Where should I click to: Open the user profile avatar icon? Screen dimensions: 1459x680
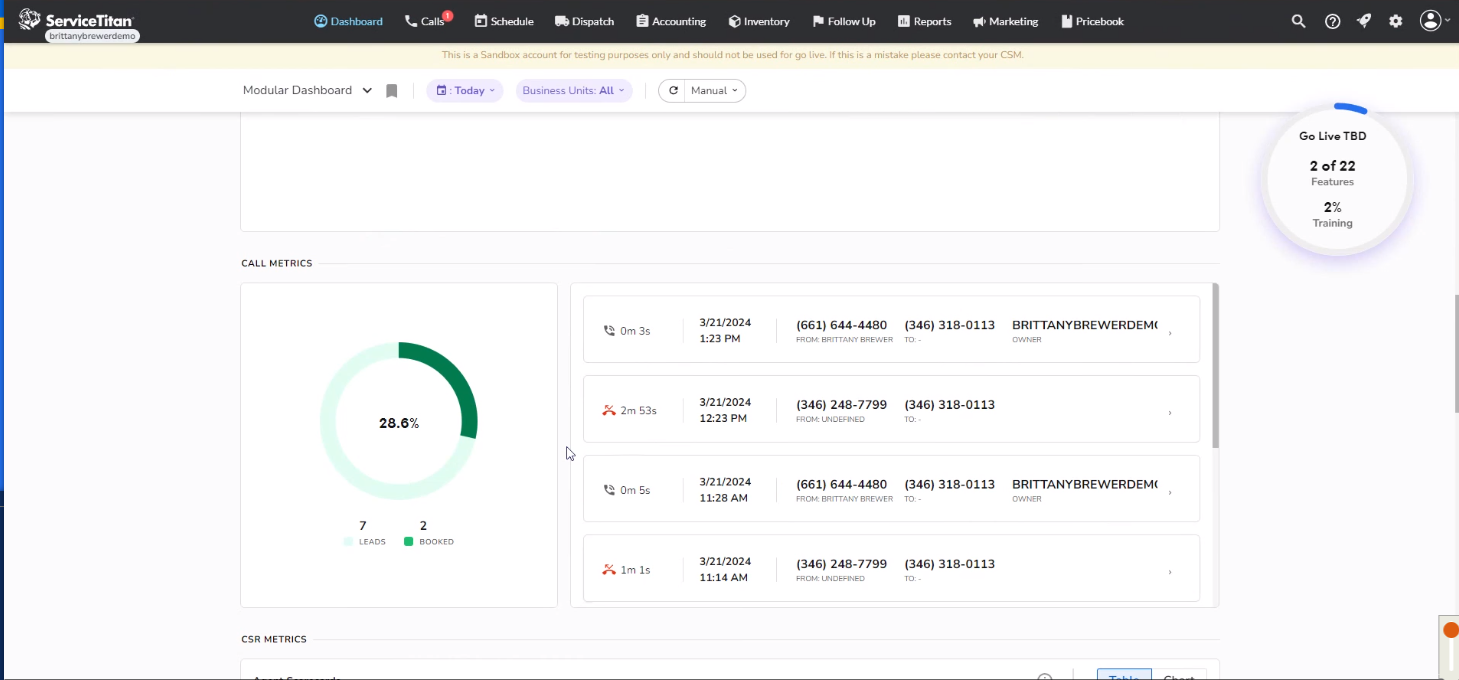[x=1429, y=20]
